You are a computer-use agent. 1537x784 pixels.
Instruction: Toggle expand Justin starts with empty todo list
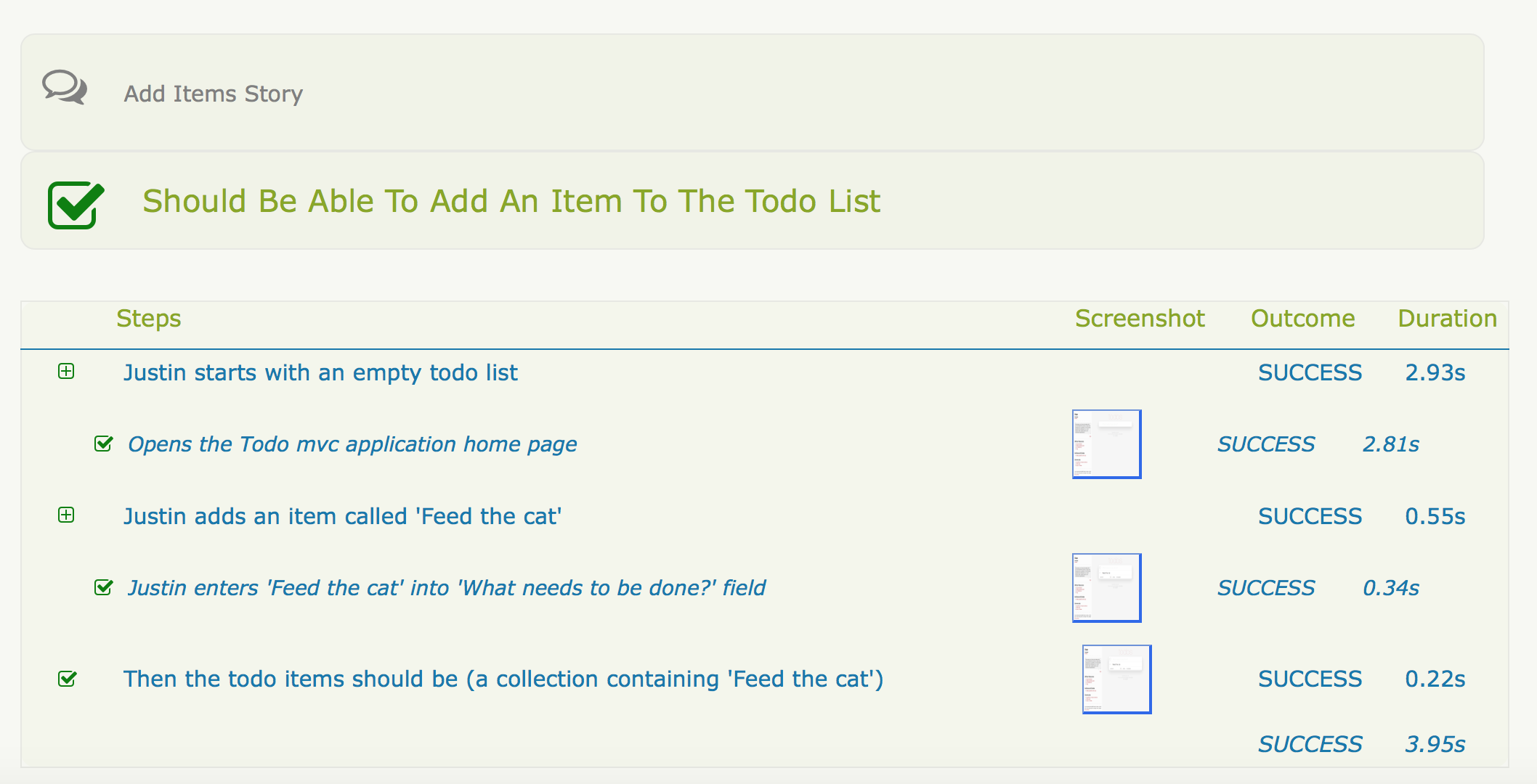pos(66,372)
